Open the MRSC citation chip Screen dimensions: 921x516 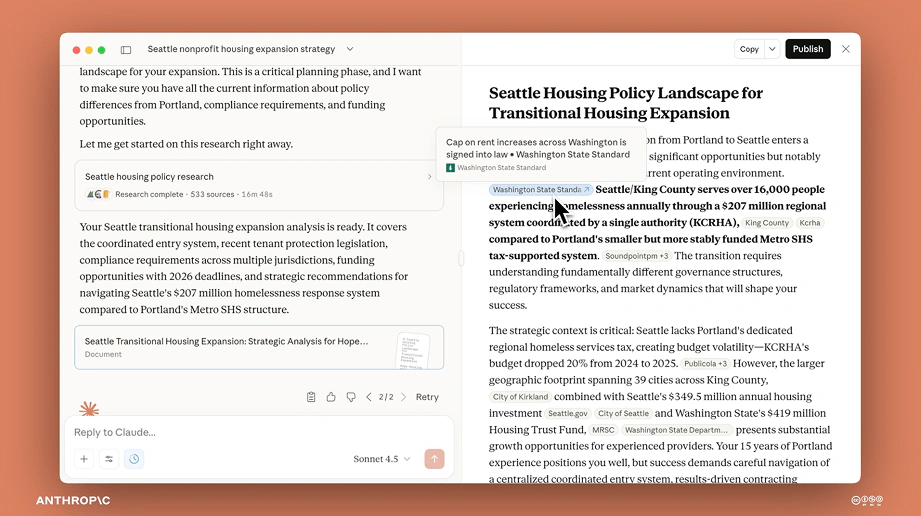(x=603, y=430)
